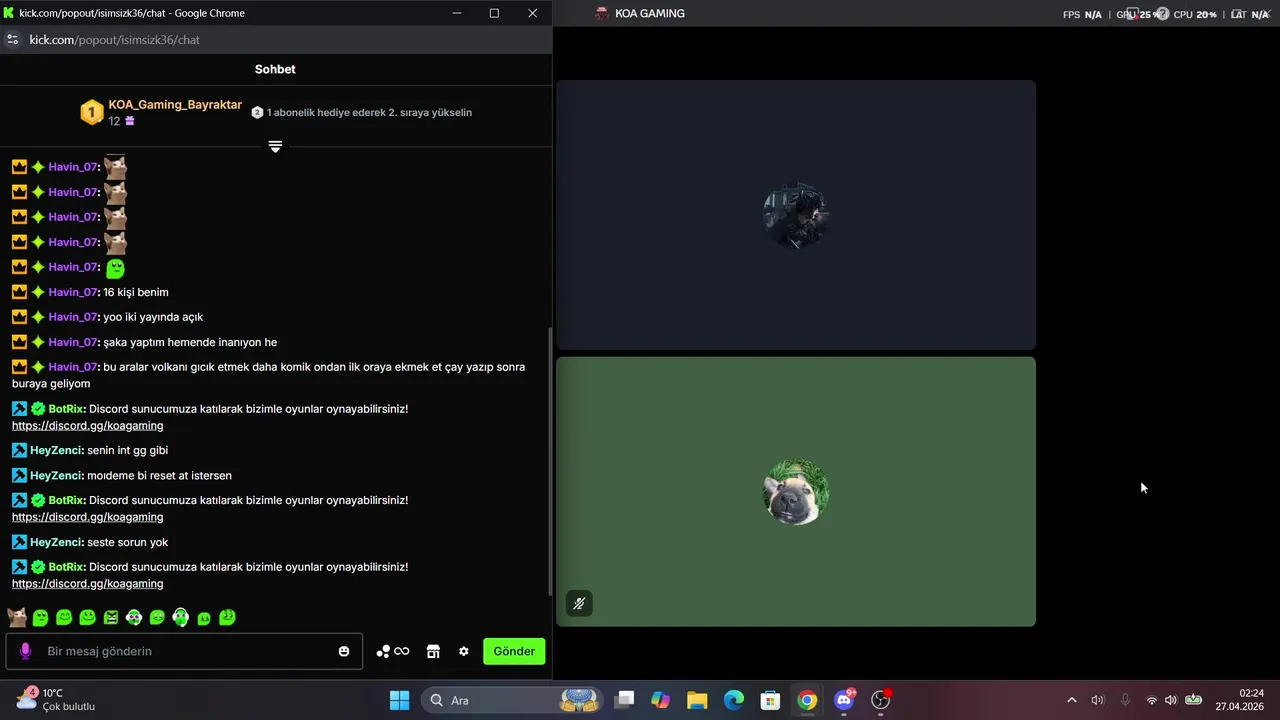Click the Sohbet chat header title
The image size is (1280, 720).
coord(275,69)
